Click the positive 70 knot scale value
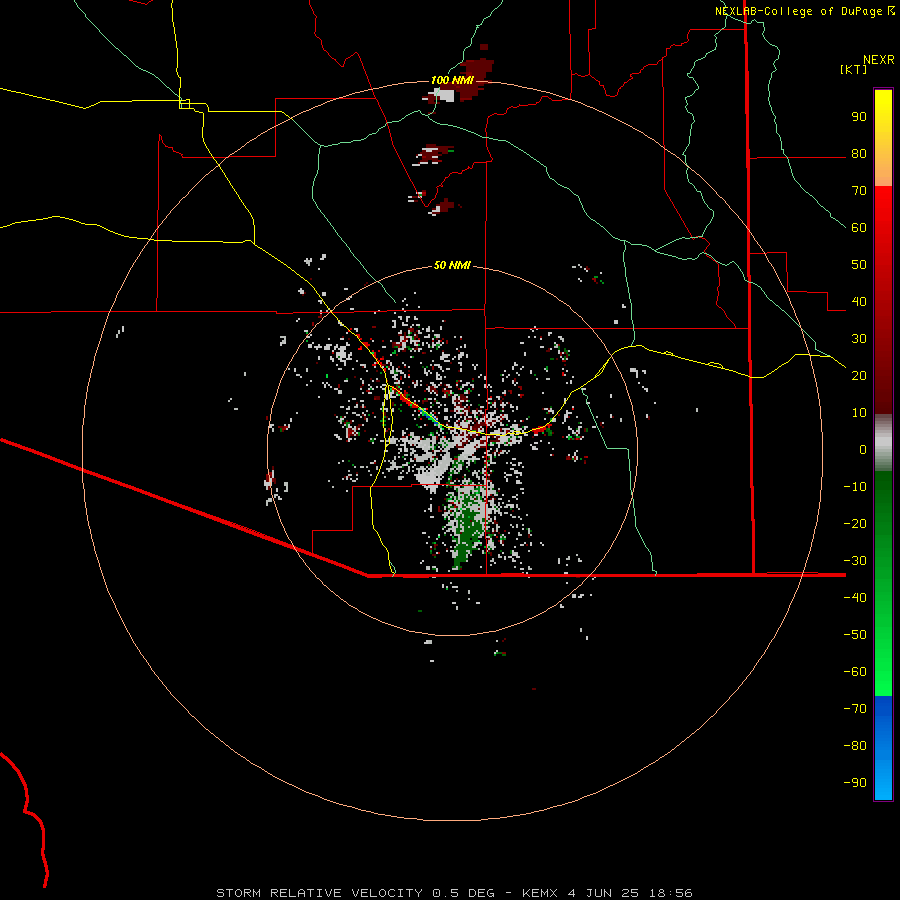The height and width of the screenshot is (900, 900). pos(859,191)
